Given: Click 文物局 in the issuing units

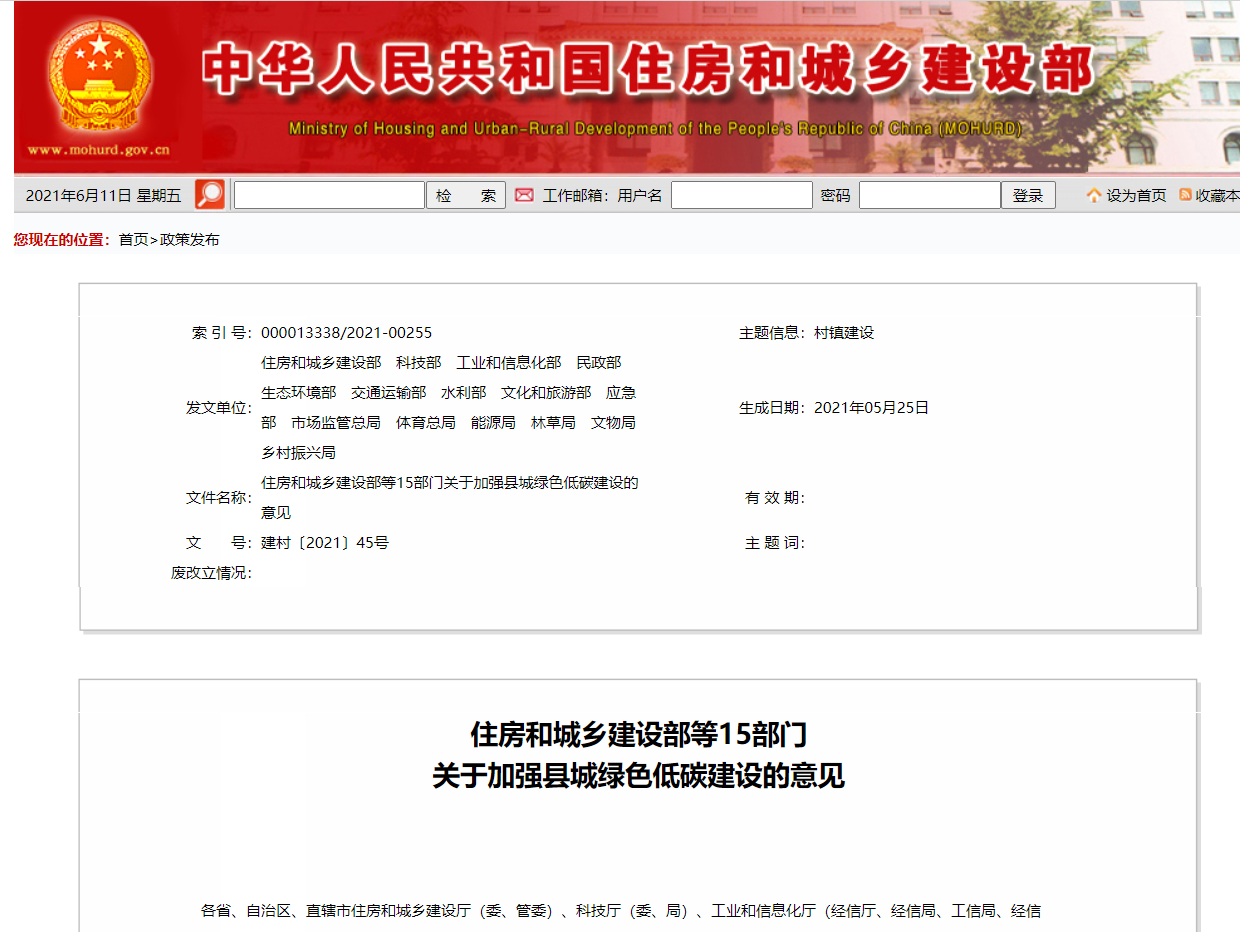Looking at the screenshot, I should (613, 423).
